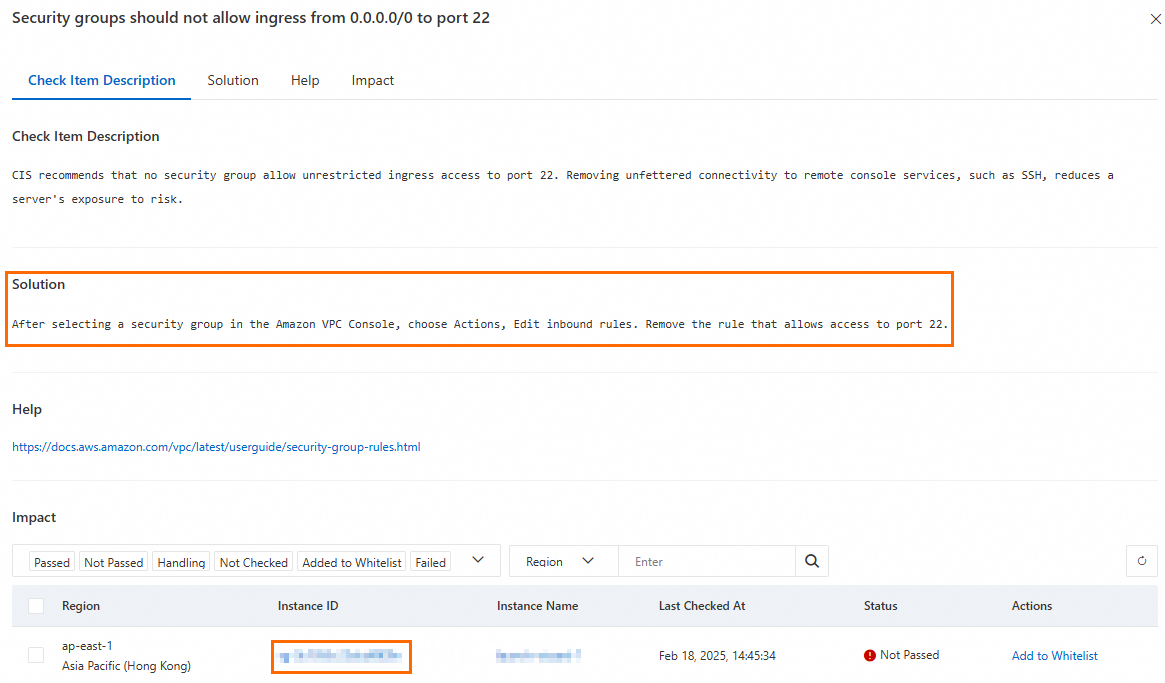Expand the status filter dropdown arrow
Viewport: 1165px width, 683px height.
478,560
